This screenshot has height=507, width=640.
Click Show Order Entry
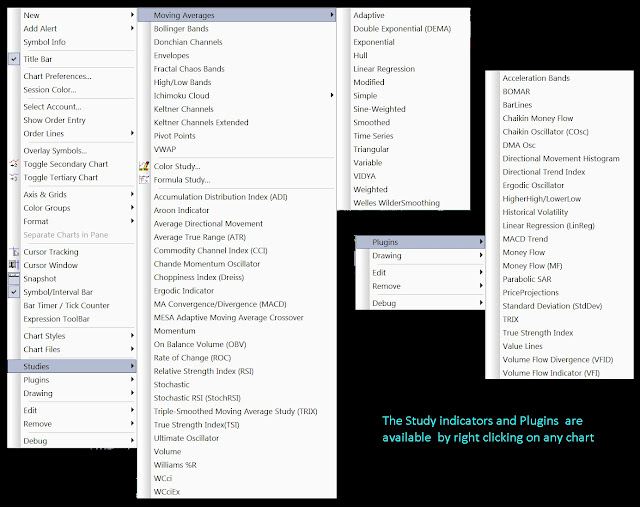coord(54,120)
